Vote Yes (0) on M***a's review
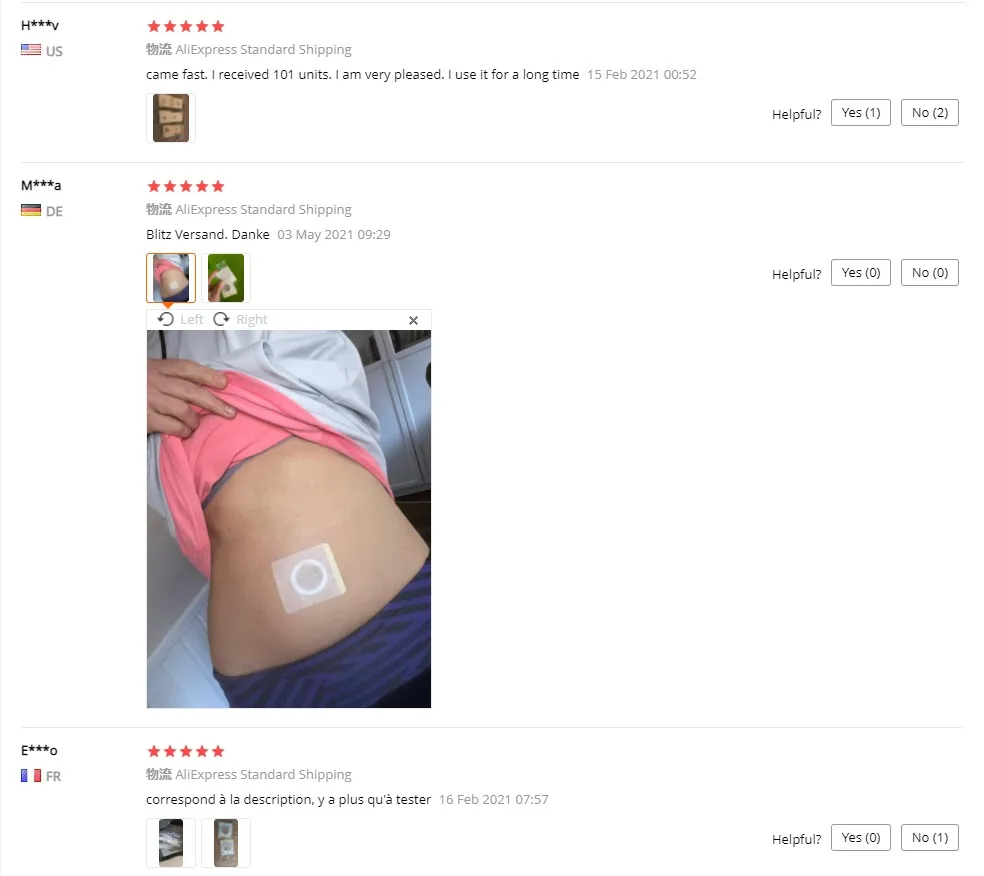This screenshot has height=876, width=984. click(860, 272)
